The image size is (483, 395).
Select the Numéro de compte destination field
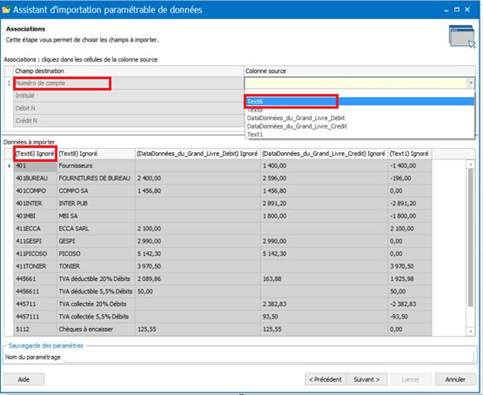click(128, 83)
